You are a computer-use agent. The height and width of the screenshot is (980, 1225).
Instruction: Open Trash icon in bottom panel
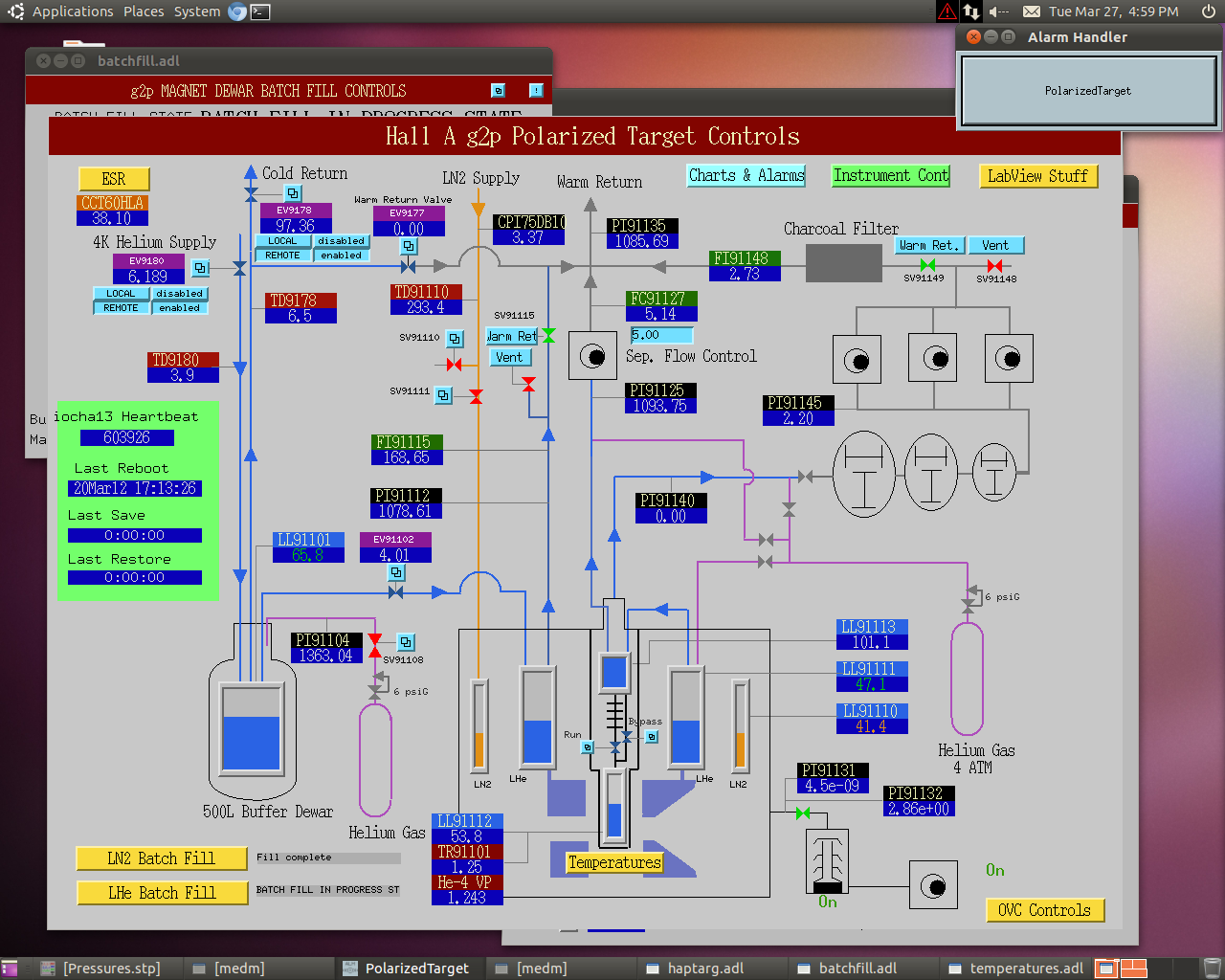coord(1212,969)
